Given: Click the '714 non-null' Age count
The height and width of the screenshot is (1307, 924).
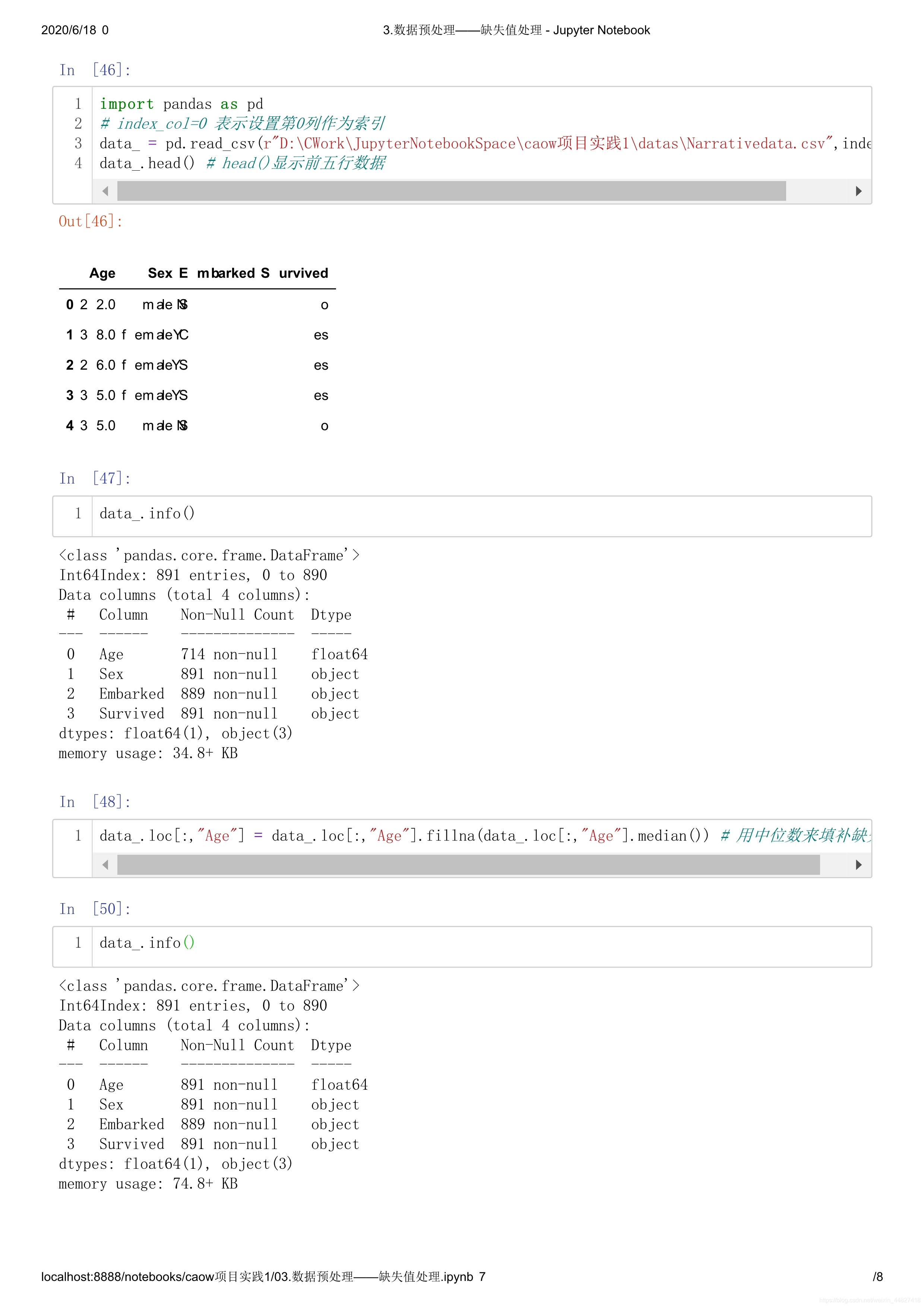Looking at the screenshot, I should [229, 654].
